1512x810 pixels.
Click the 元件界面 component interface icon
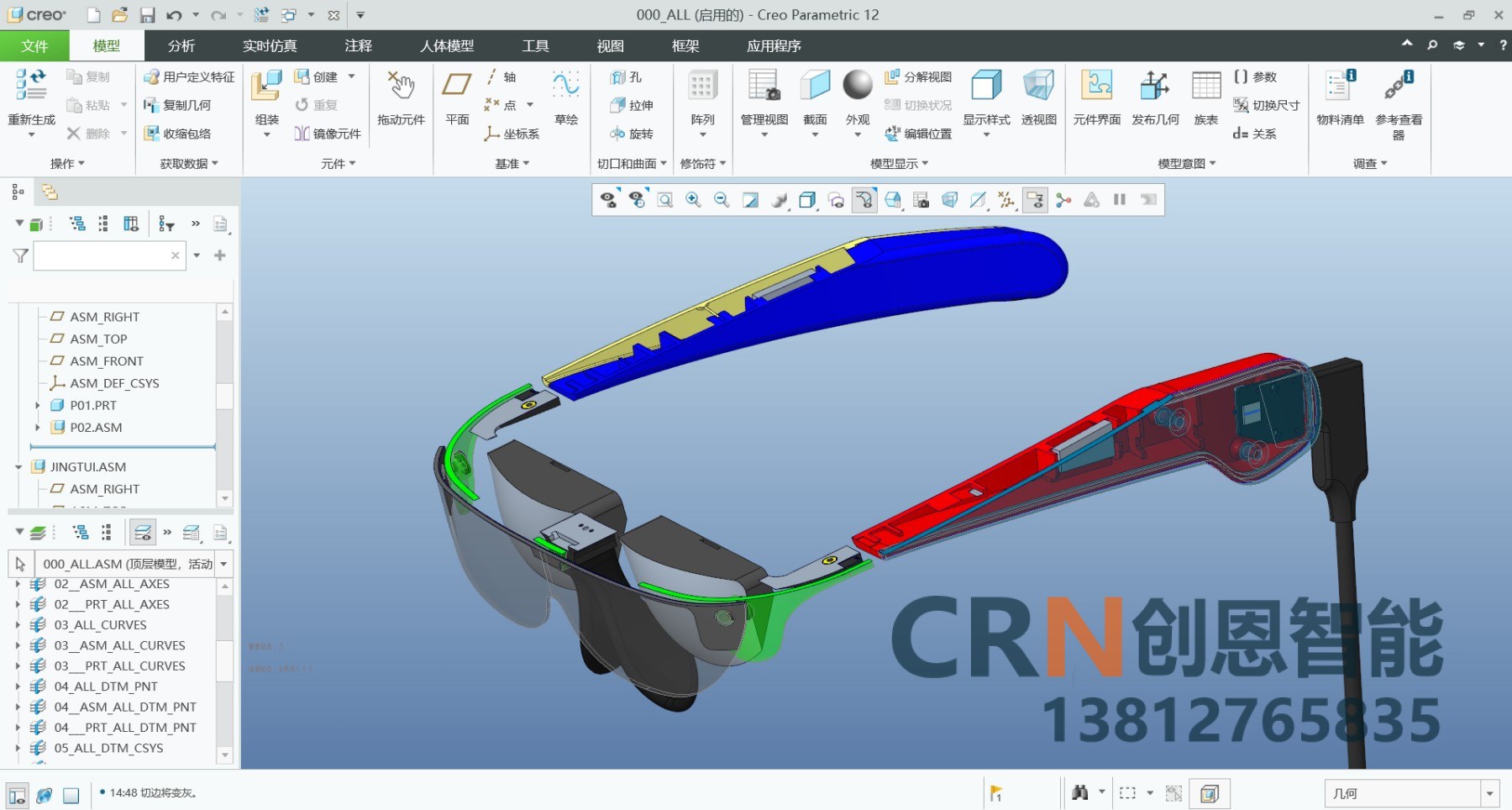click(1096, 85)
